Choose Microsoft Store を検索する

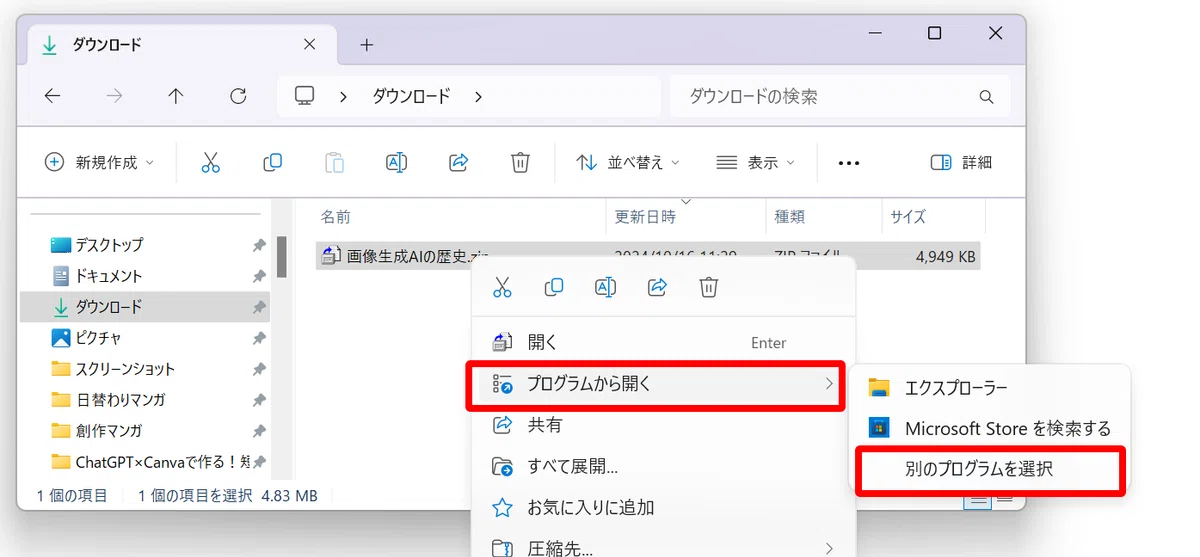click(x=990, y=428)
